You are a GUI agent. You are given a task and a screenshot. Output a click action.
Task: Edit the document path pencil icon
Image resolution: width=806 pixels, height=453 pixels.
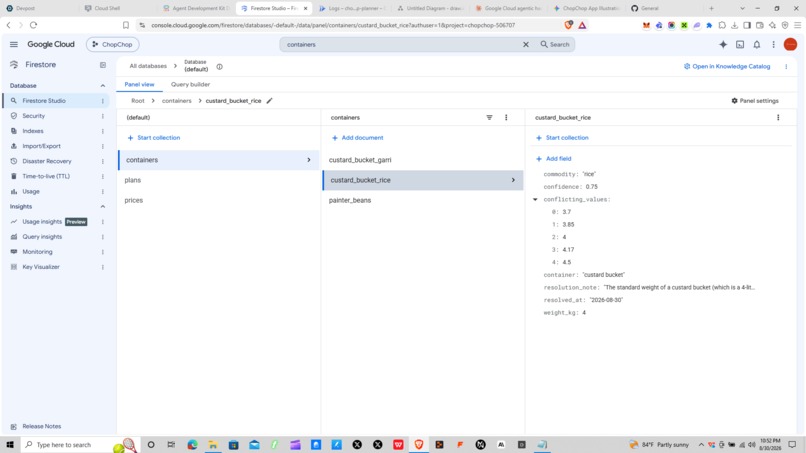(x=269, y=101)
